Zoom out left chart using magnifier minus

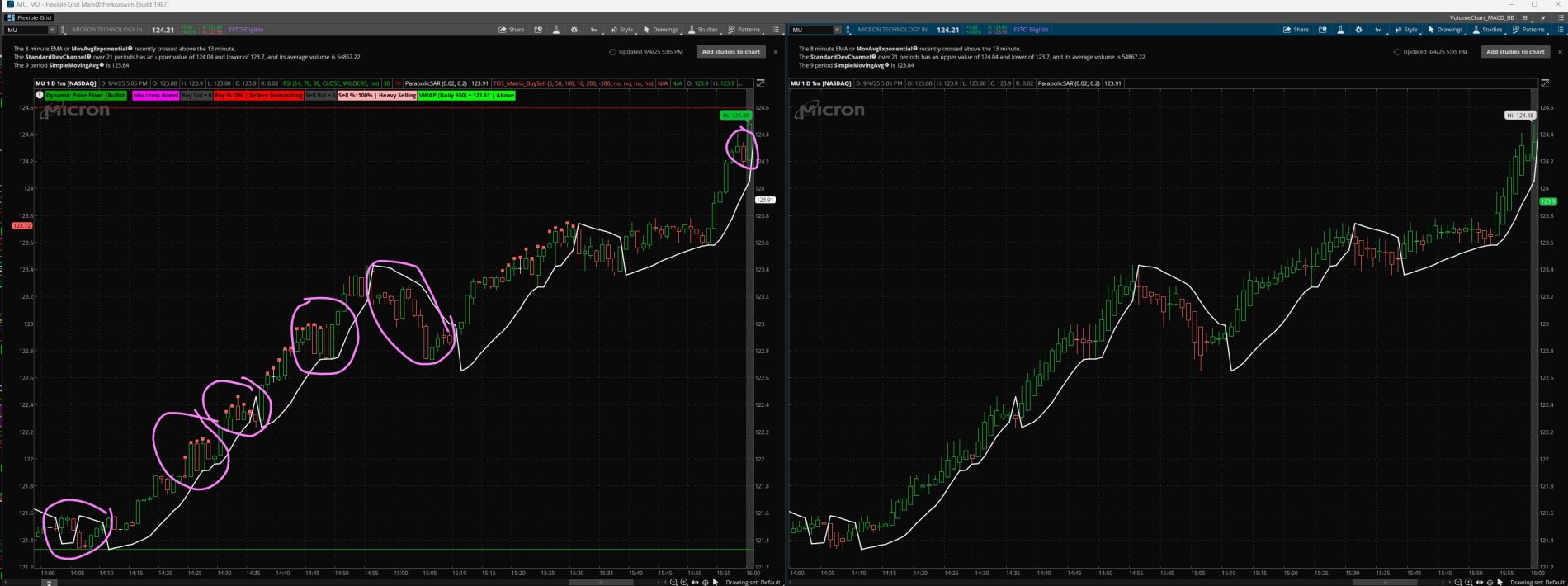point(673,582)
